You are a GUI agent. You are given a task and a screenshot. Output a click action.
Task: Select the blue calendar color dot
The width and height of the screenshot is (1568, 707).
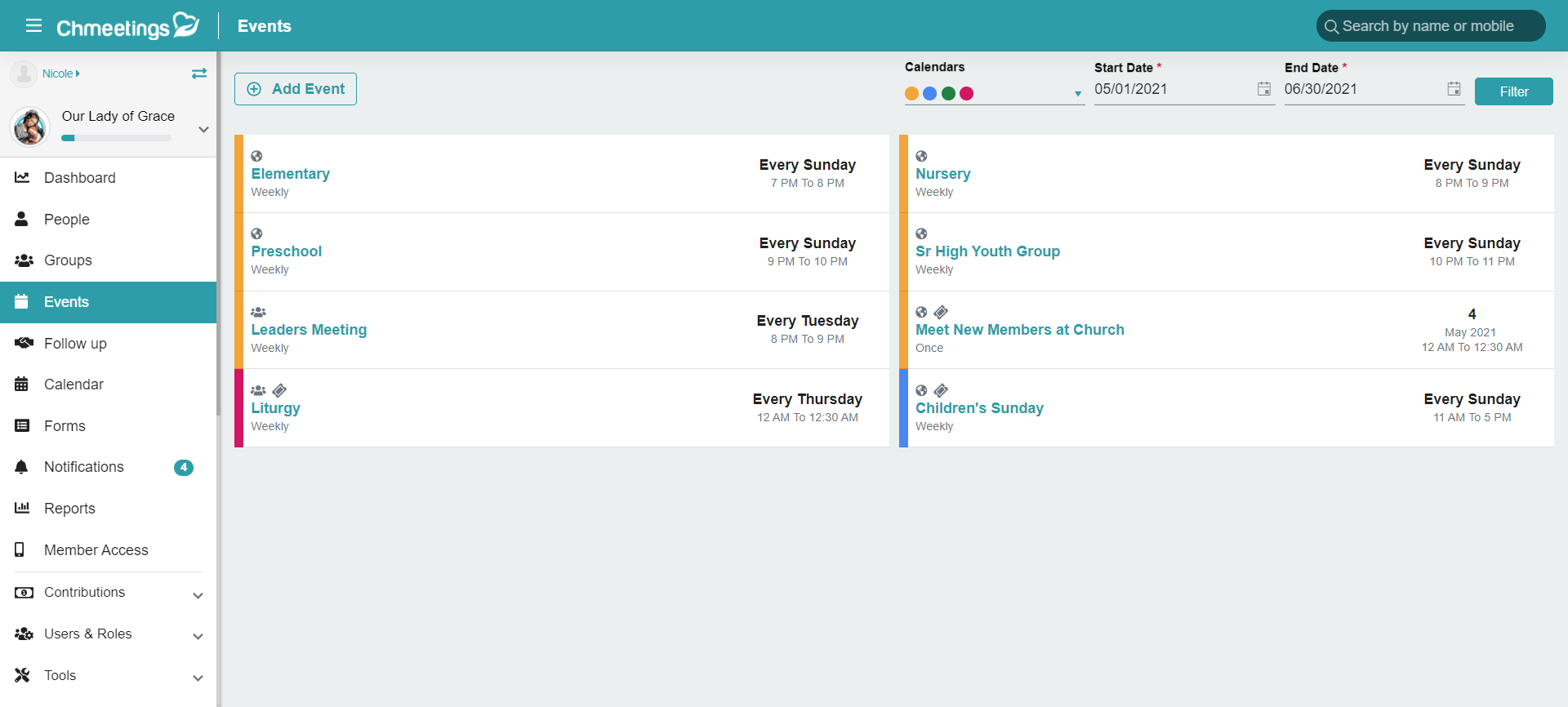click(x=929, y=93)
